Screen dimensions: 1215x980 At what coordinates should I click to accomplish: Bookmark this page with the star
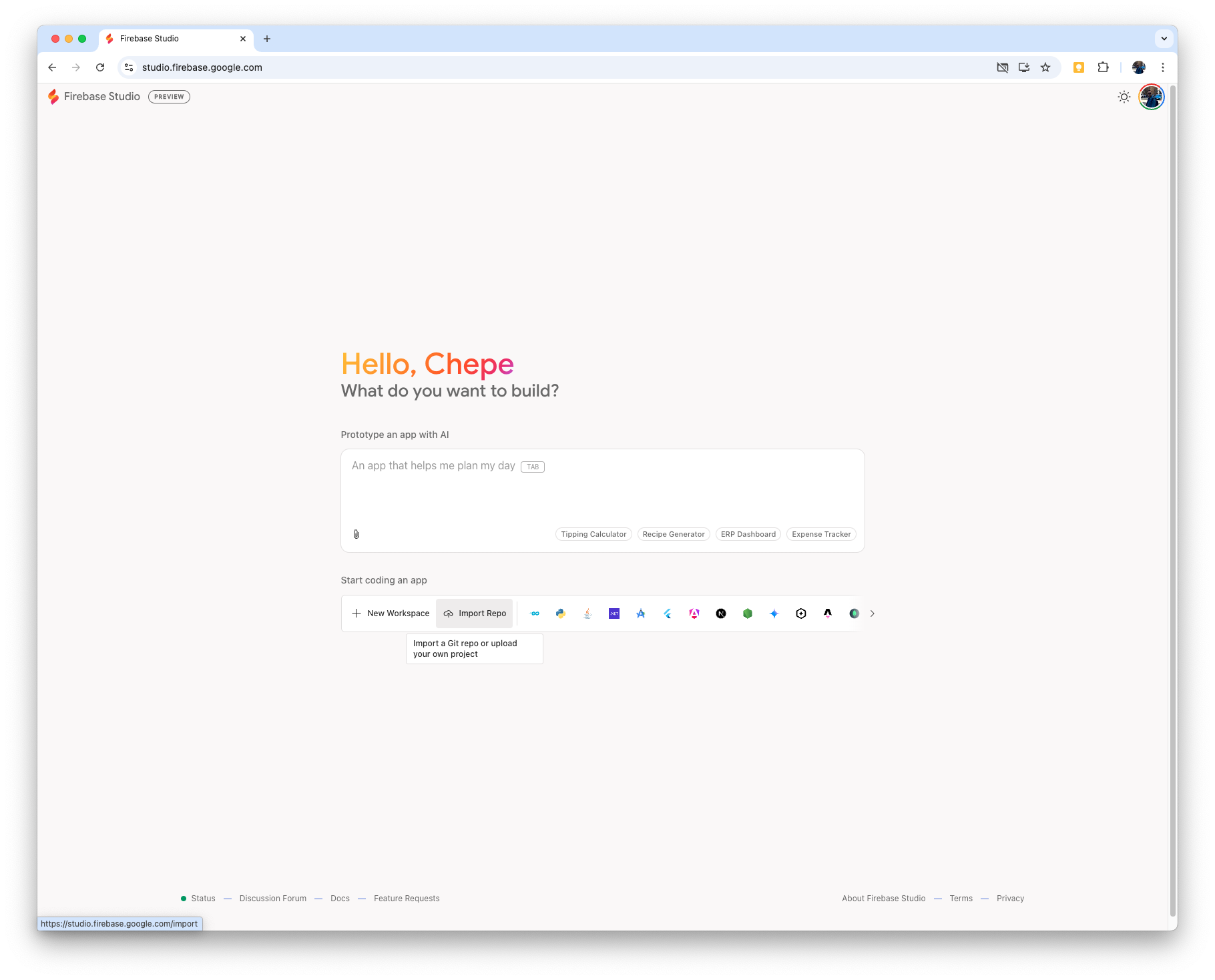coord(1045,67)
